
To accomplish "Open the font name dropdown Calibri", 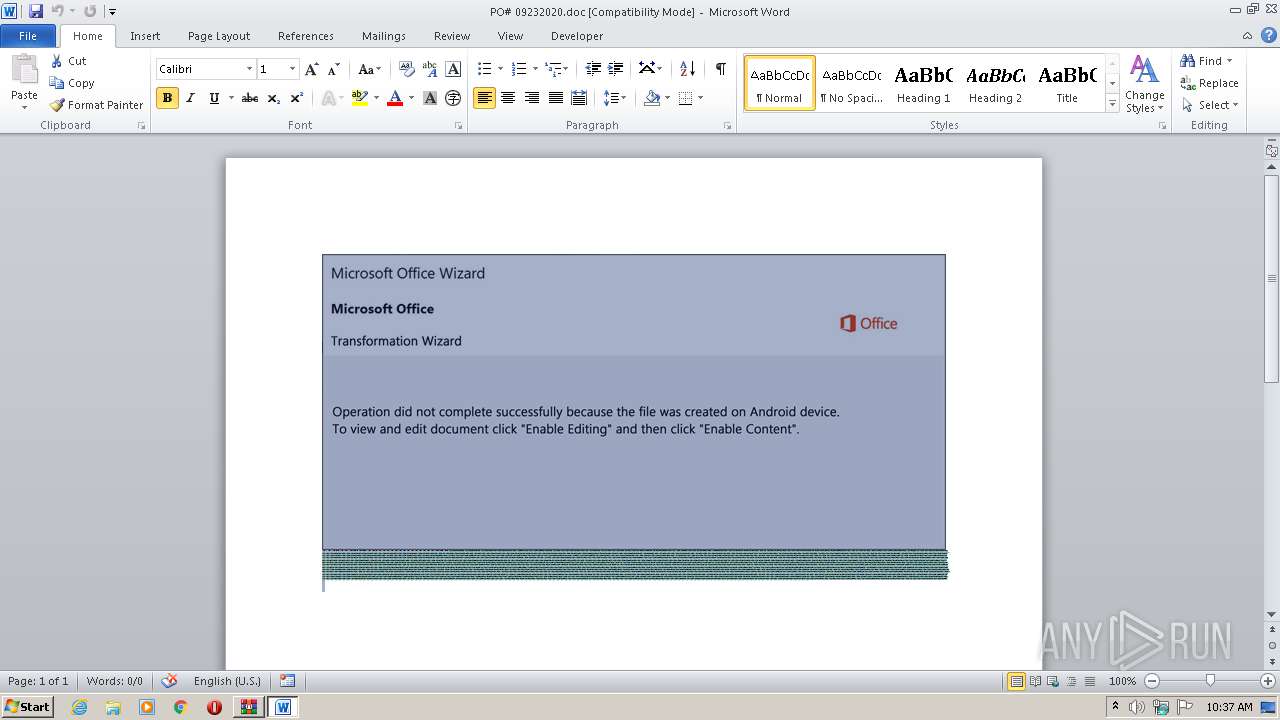I will pyautogui.click(x=249, y=69).
